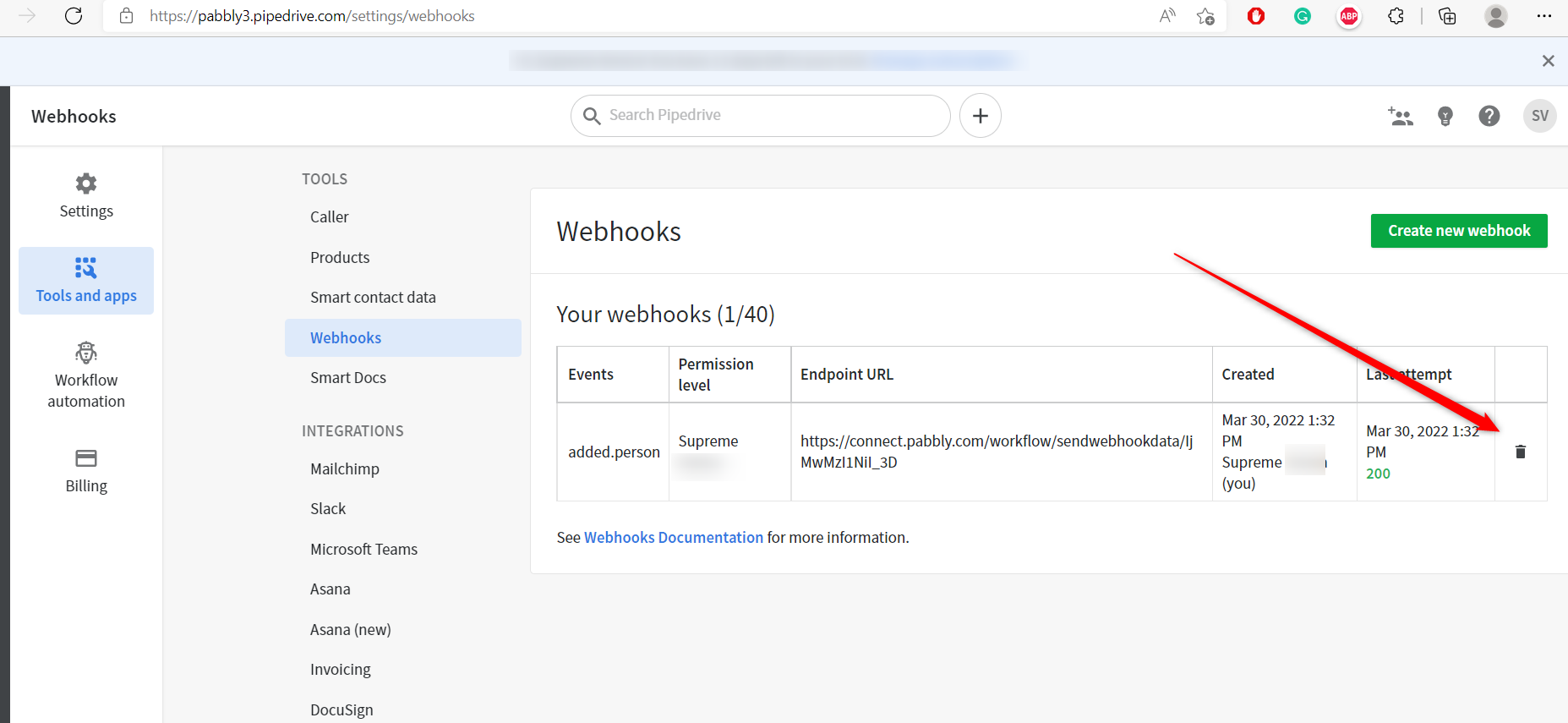
Task: Open the browser profile avatar
Action: [x=1496, y=16]
